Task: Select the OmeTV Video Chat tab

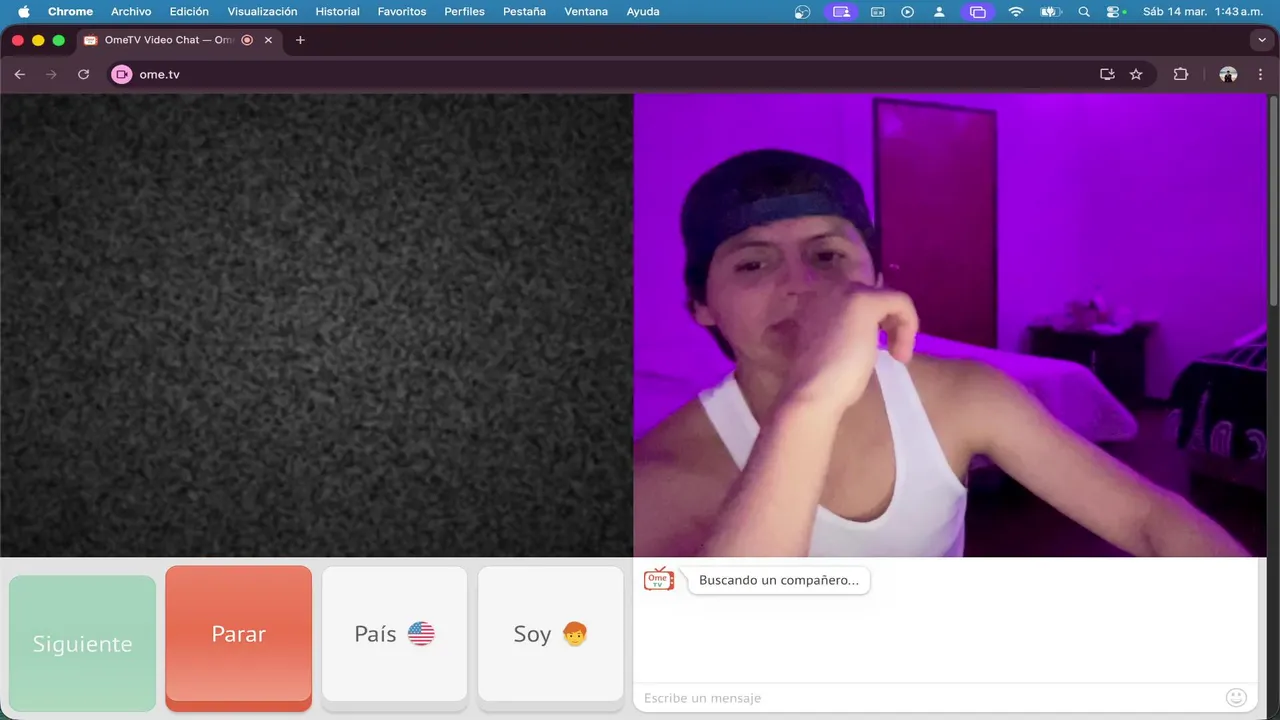Action: (180, 40)
